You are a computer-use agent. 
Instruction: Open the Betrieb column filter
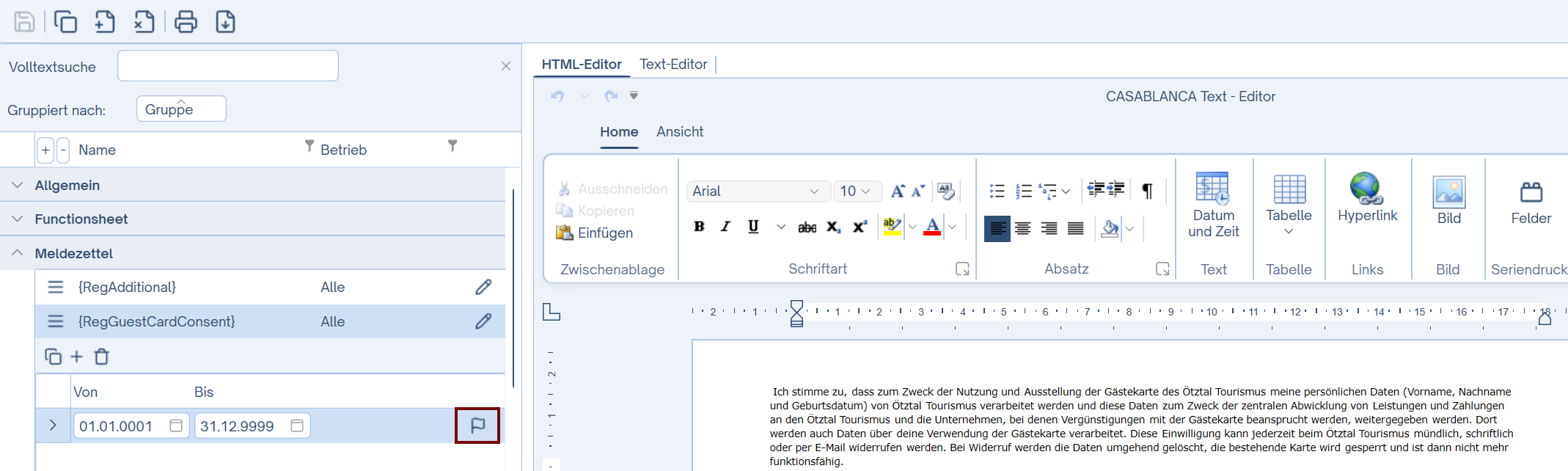pyautogui.click(x=453, y=146)
